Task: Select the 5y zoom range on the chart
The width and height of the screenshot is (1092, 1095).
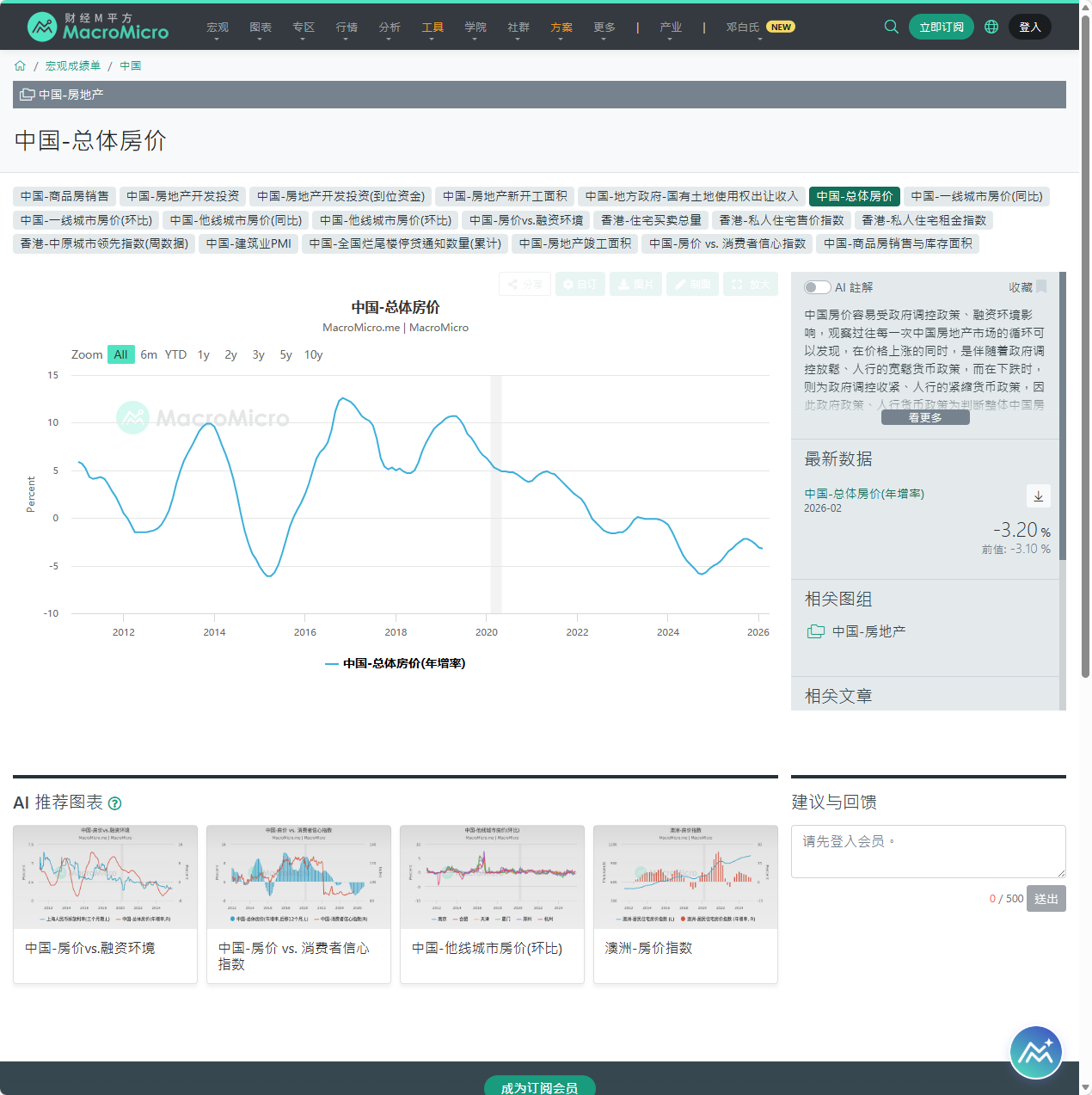Action: coord(285,354)
